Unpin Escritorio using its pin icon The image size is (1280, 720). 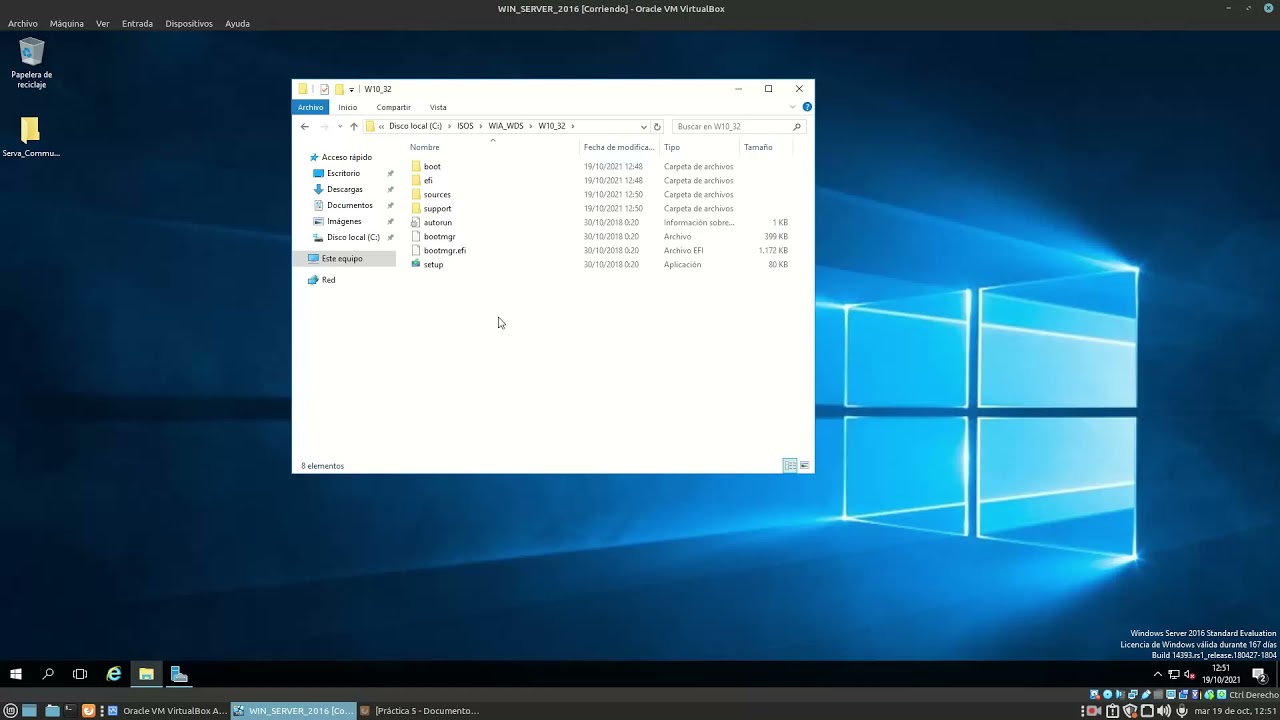tap(390, 173)
